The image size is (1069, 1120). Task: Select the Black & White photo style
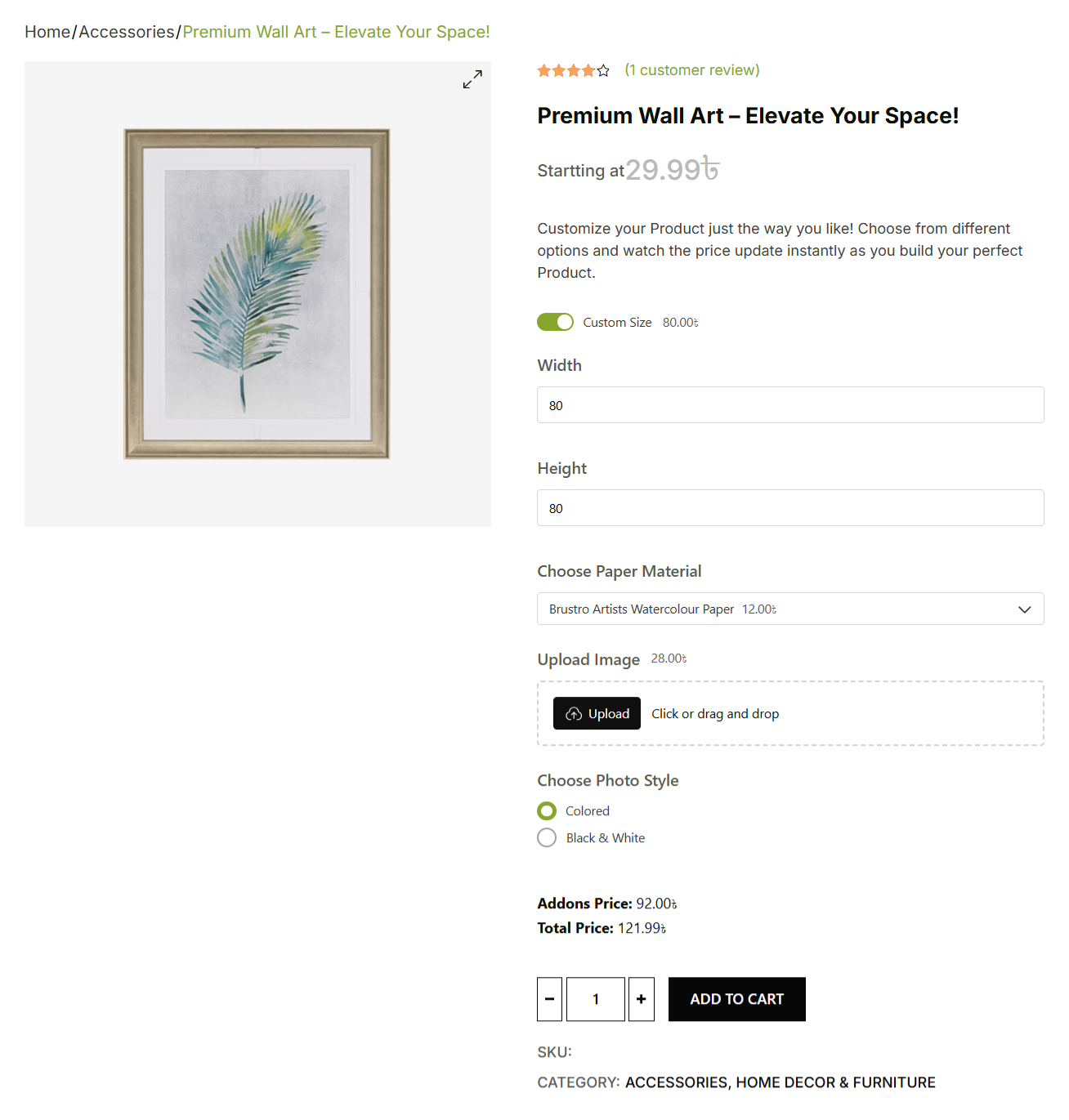pos(547,837)
